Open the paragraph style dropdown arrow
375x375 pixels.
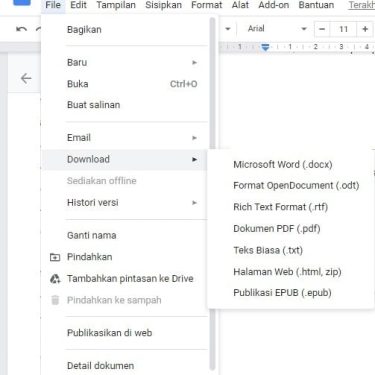[x=228, y=29]
